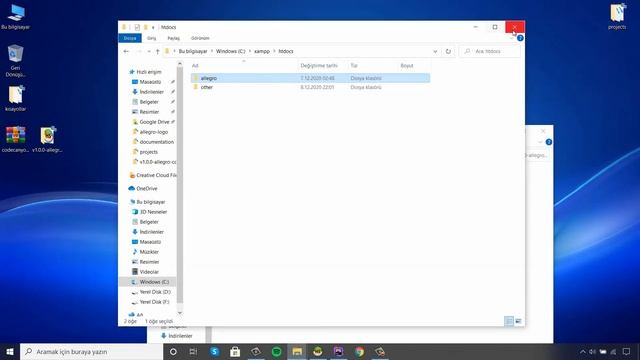Sort by the Ad column header

[244, 65]
